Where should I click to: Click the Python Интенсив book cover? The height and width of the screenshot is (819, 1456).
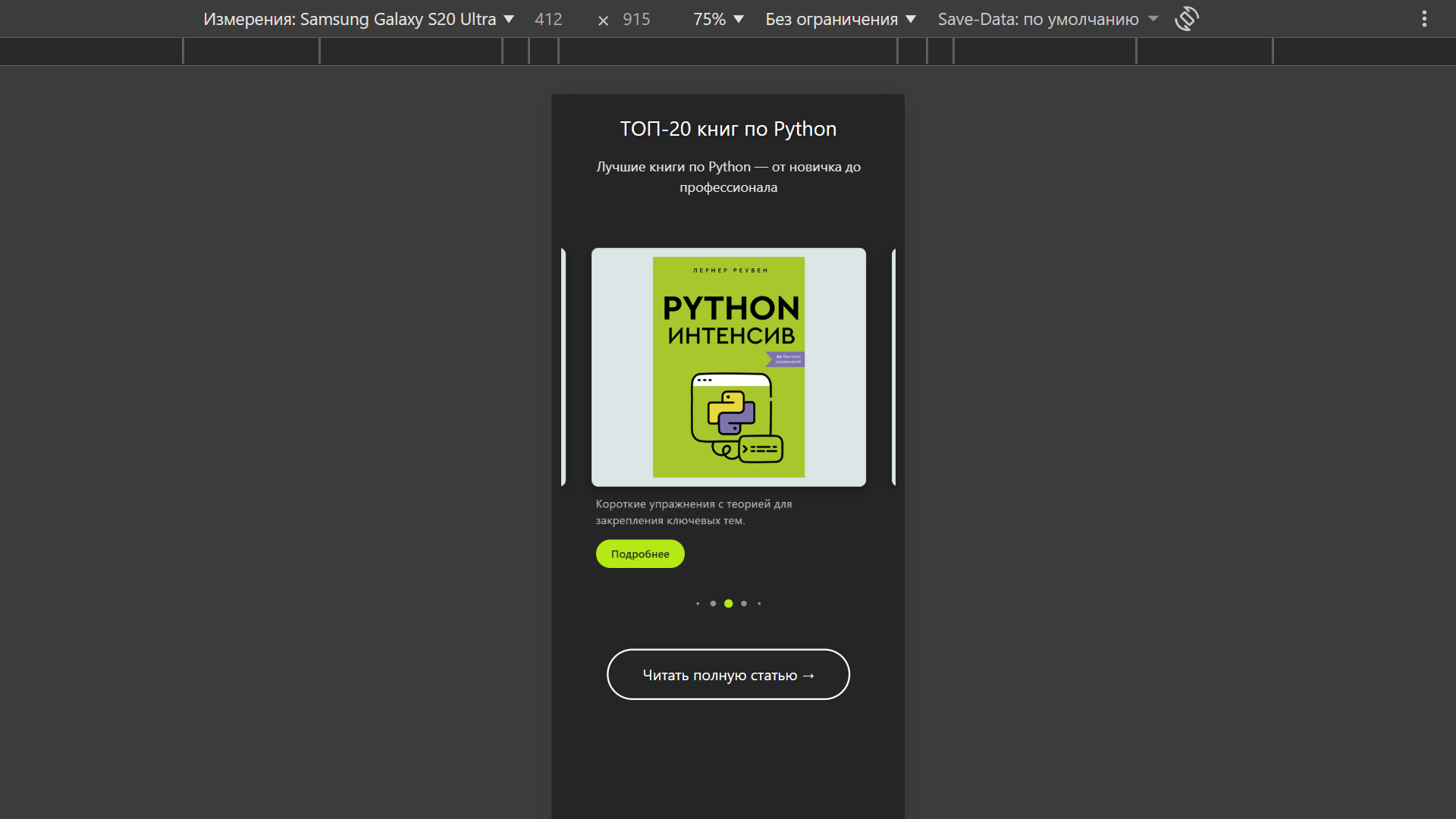click(x=728, y=367)
